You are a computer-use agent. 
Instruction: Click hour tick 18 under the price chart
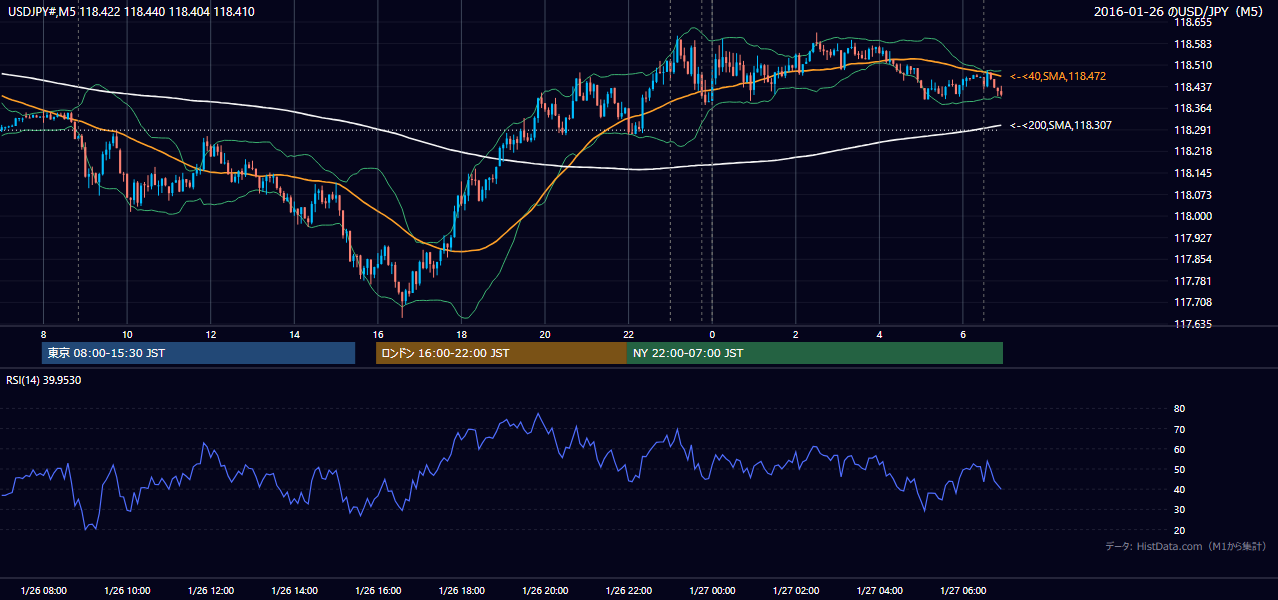[x=461, y=334]
